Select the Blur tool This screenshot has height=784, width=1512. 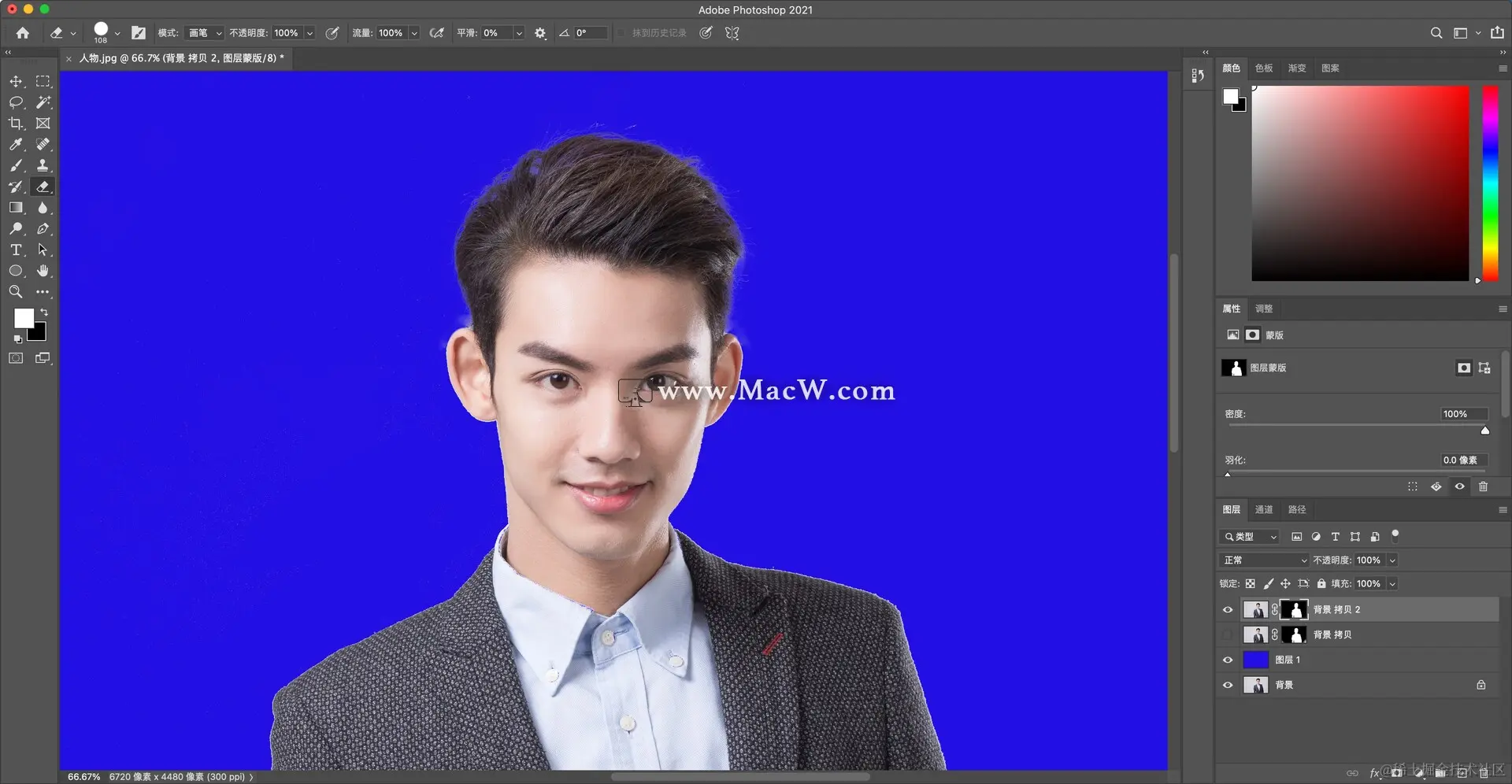tap(43, 208)
